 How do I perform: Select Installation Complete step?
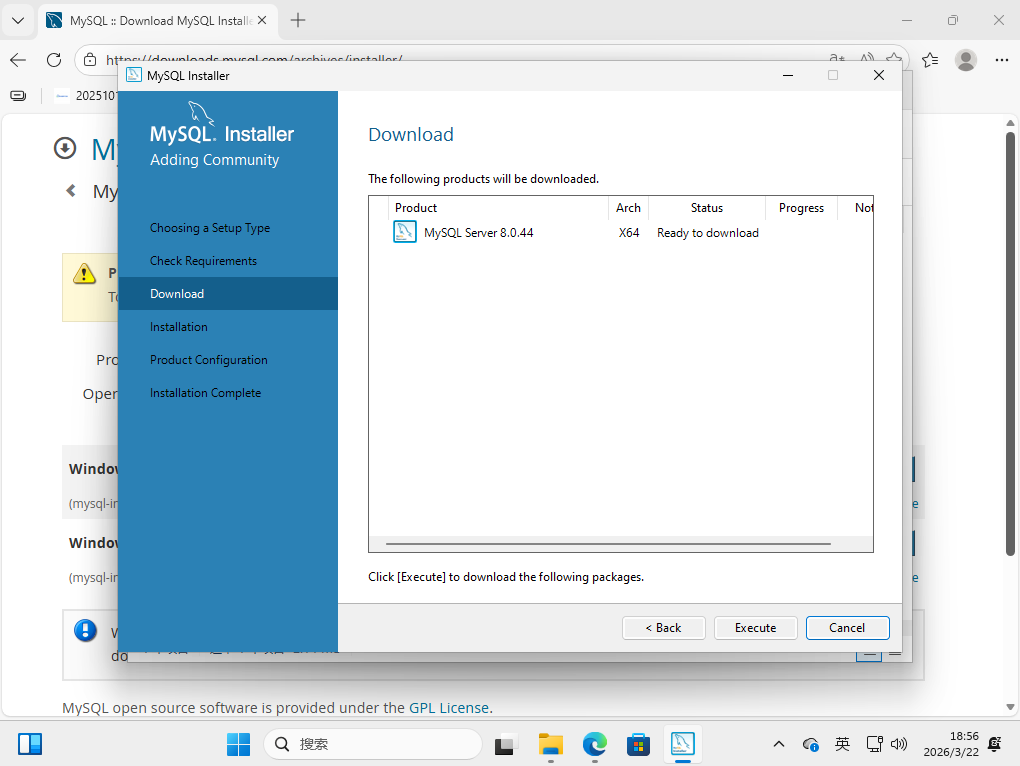[205, 393]
